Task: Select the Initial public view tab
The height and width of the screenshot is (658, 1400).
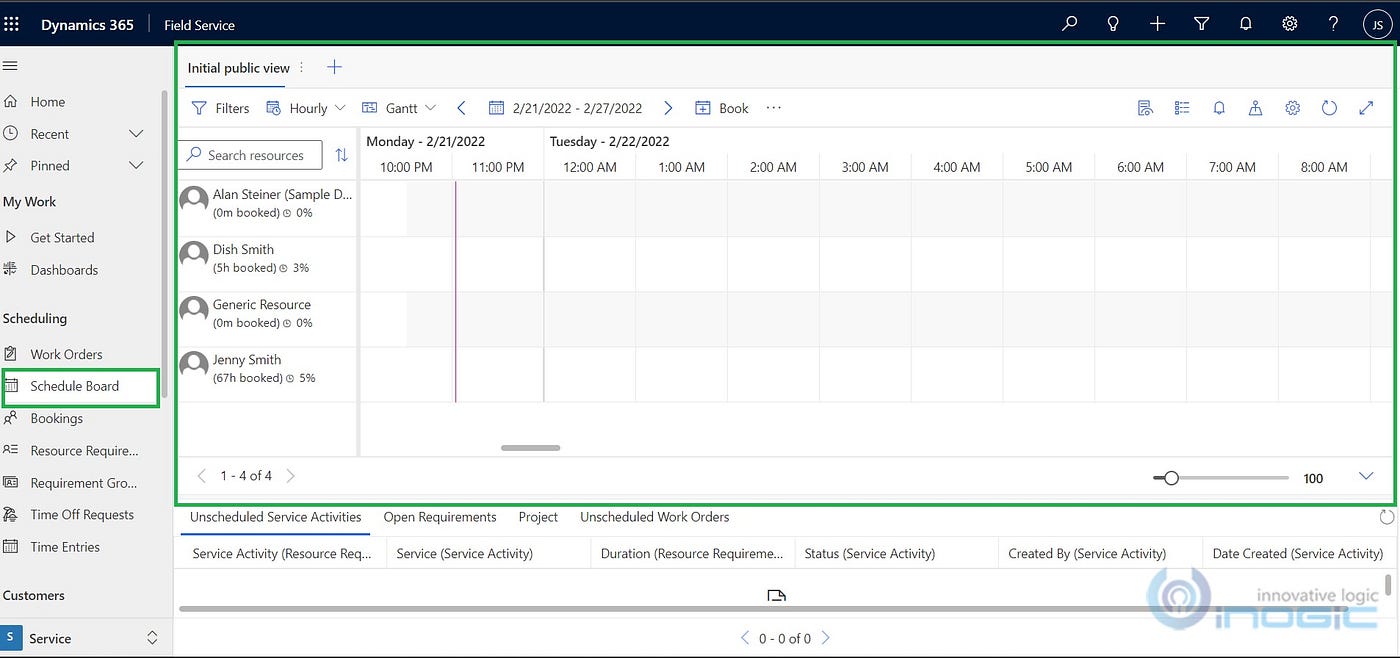Action: coord(239,68)
